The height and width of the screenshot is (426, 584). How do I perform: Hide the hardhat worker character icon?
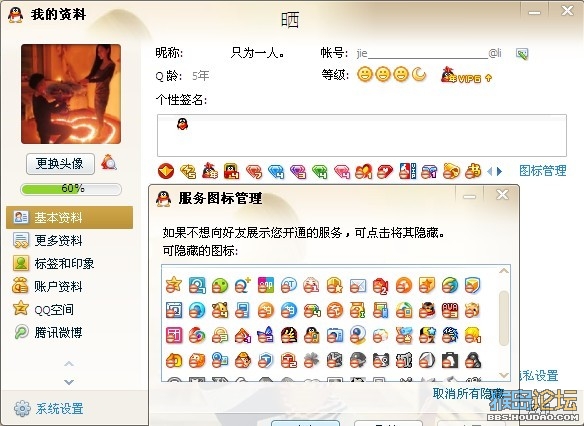pyautogui.click(x=243, y=360)
